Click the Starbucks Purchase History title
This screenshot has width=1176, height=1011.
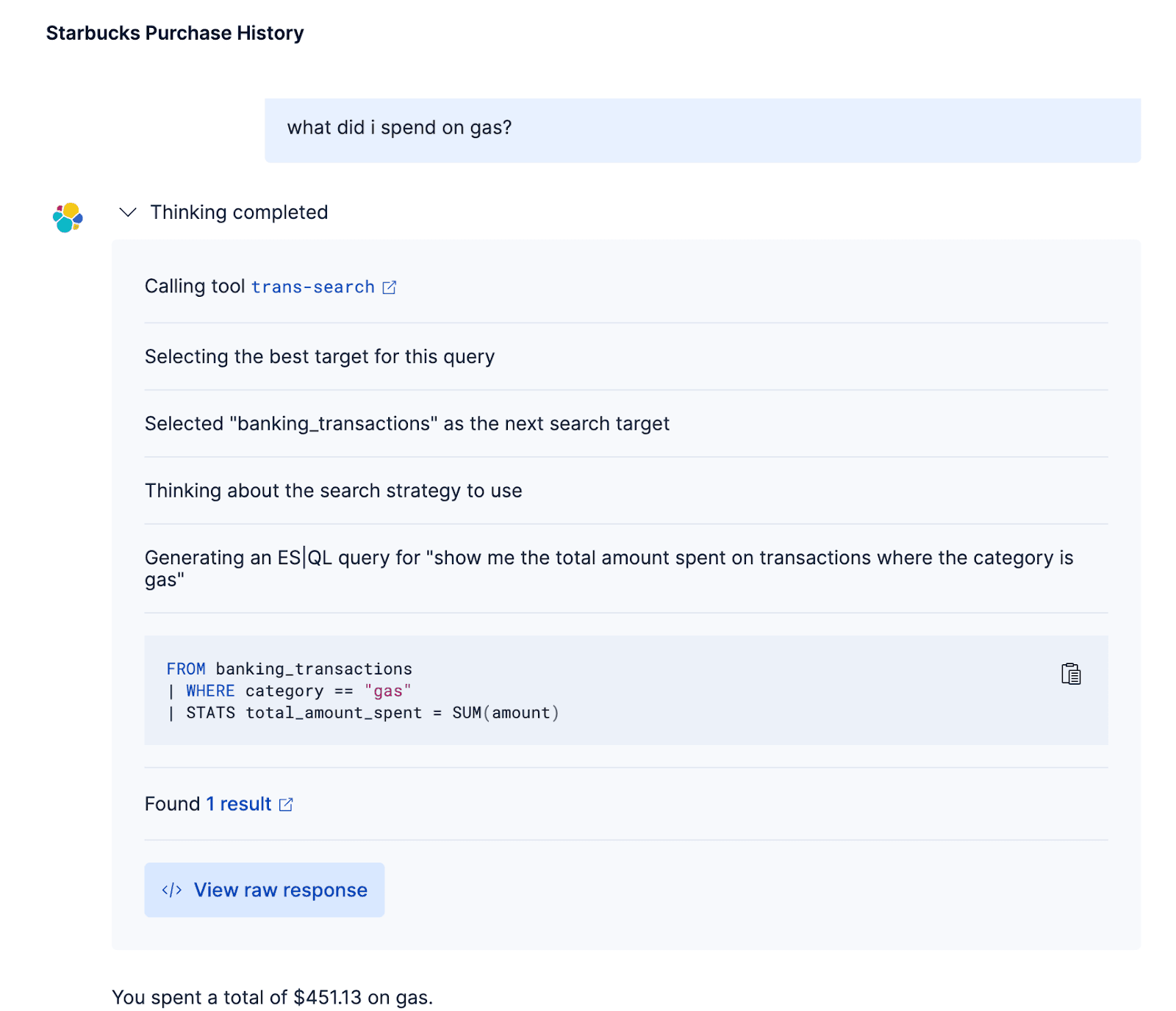pyautogui.click(x=175, y=32)
